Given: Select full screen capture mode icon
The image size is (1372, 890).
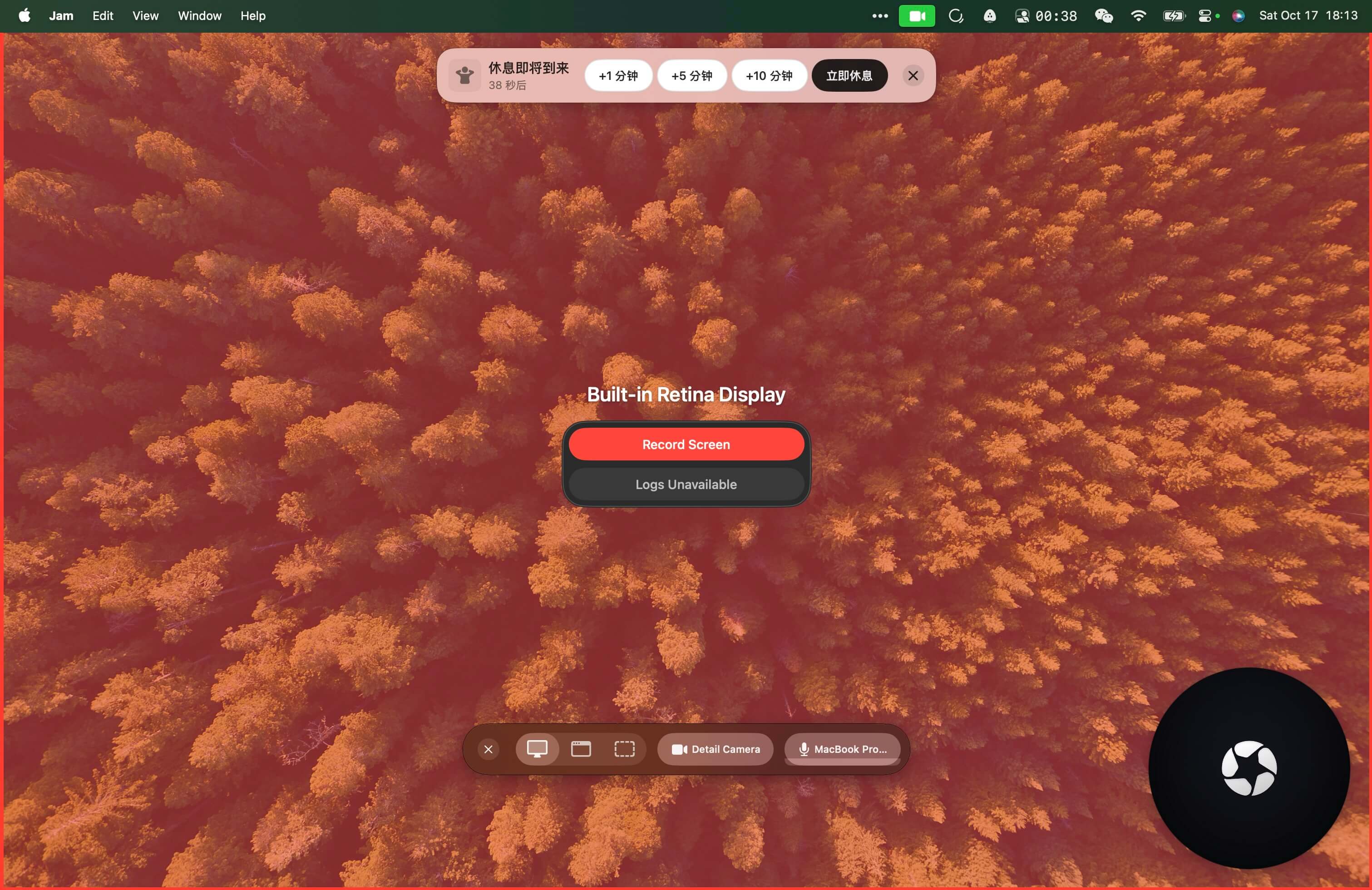Looking at the screenshot, I should [x=537, y=749].
